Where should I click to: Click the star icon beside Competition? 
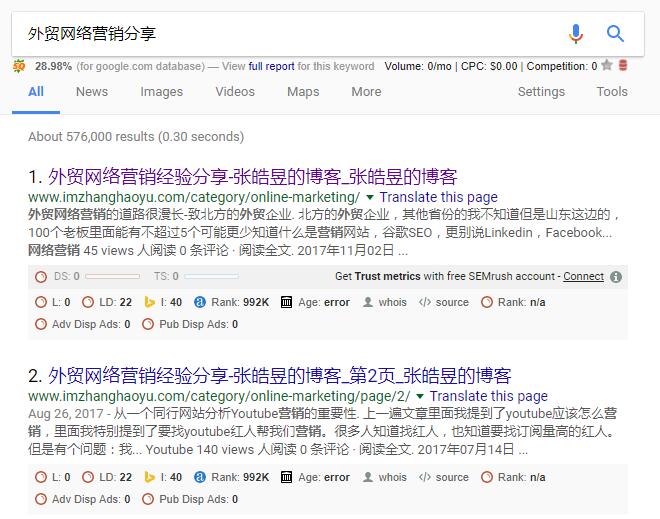tap(607, 65)
